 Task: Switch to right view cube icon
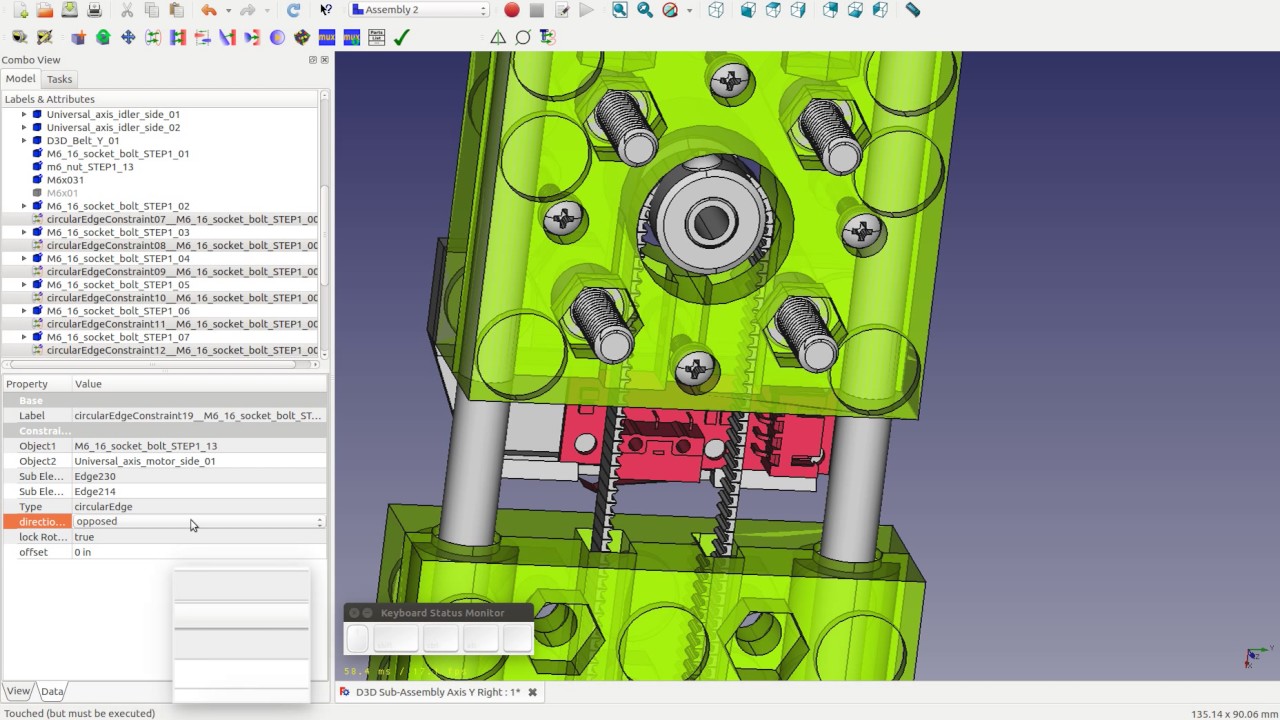click(x=798, y=10)
